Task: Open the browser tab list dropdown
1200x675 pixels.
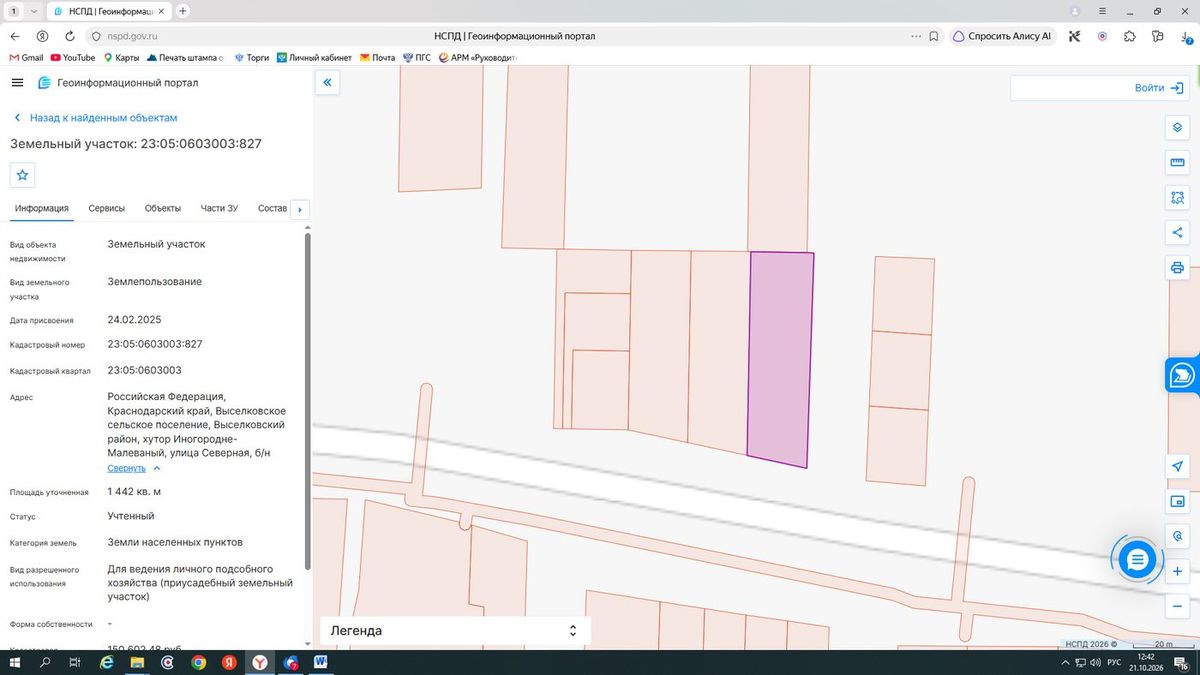Action: (x=35, y=10)
